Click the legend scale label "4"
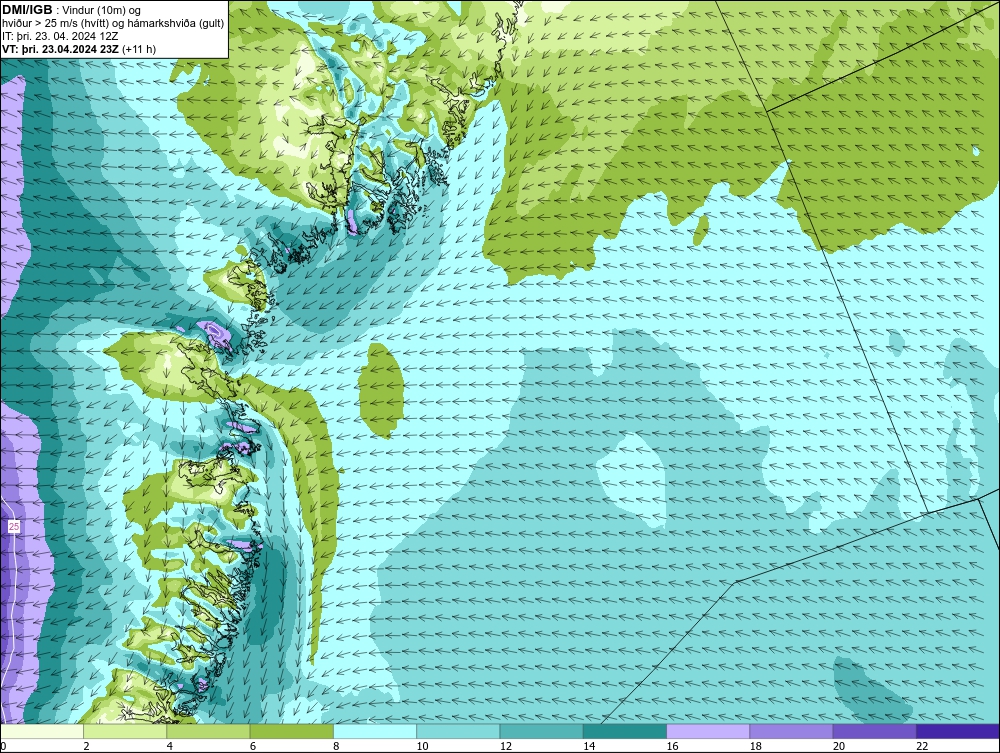The width and height of the screenshot is (1000, 753). pyautogui.click(x=170, y=746)
